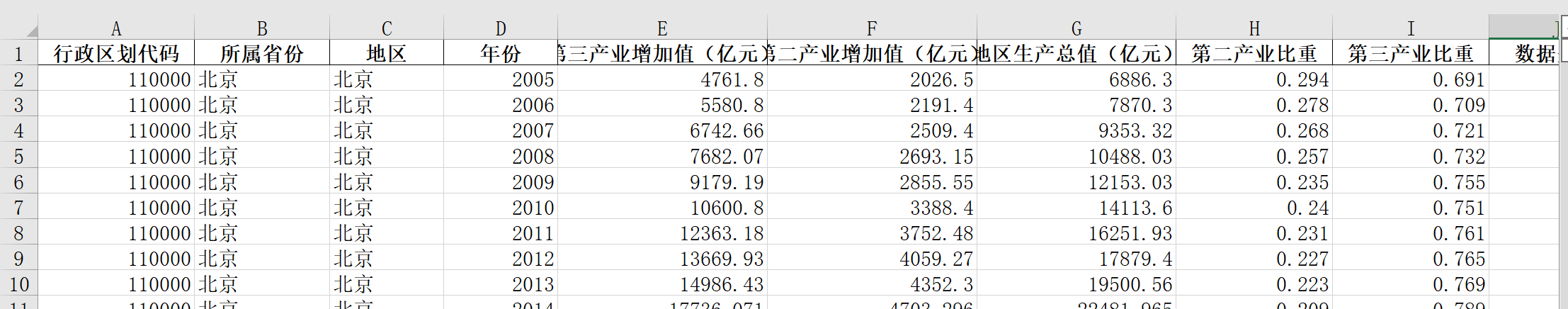
Task: Select the cell with year 2008
Action: point(501,156)
